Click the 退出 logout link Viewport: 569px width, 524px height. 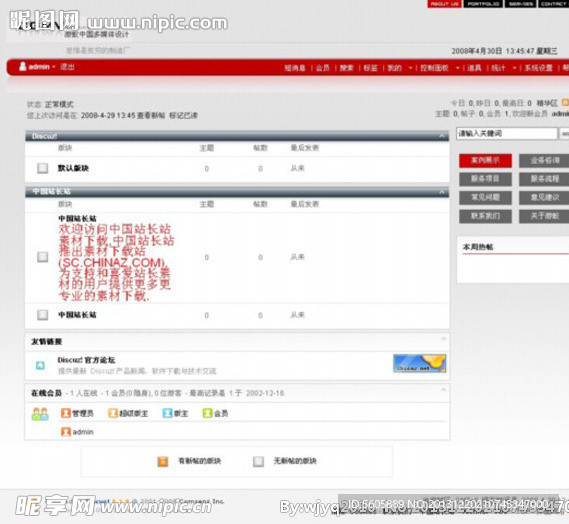click(x=67, y=67)
